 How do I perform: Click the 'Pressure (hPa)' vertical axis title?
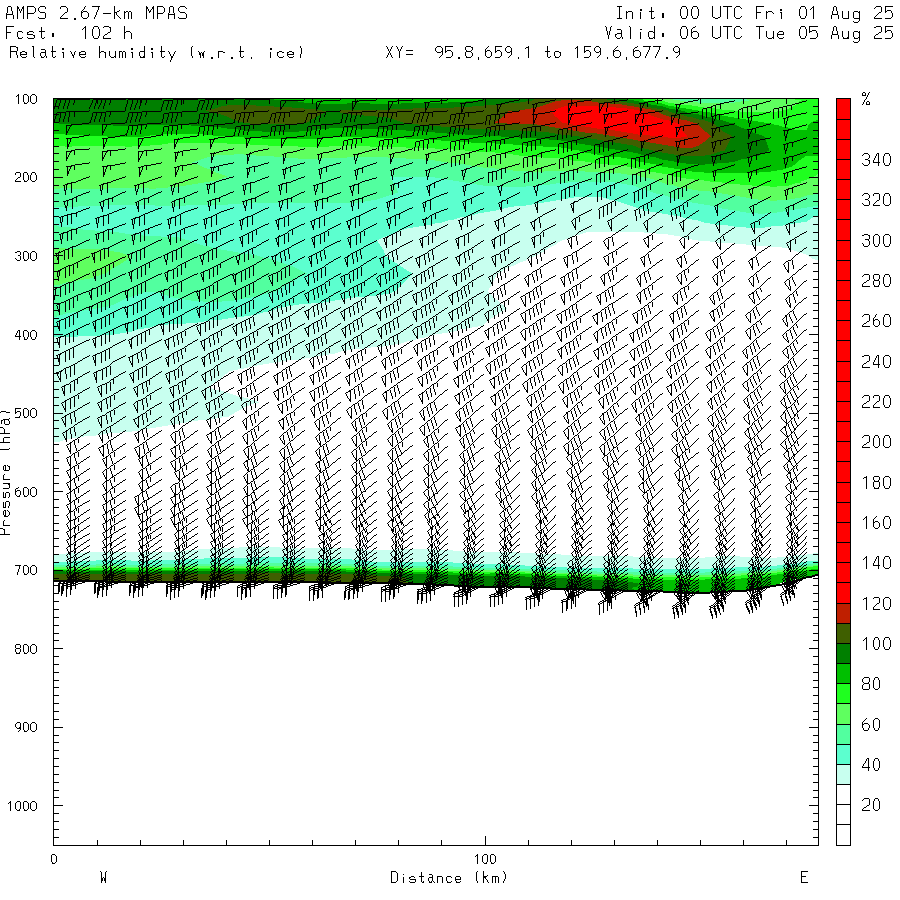pyautogui.click(x=6, y=472)
